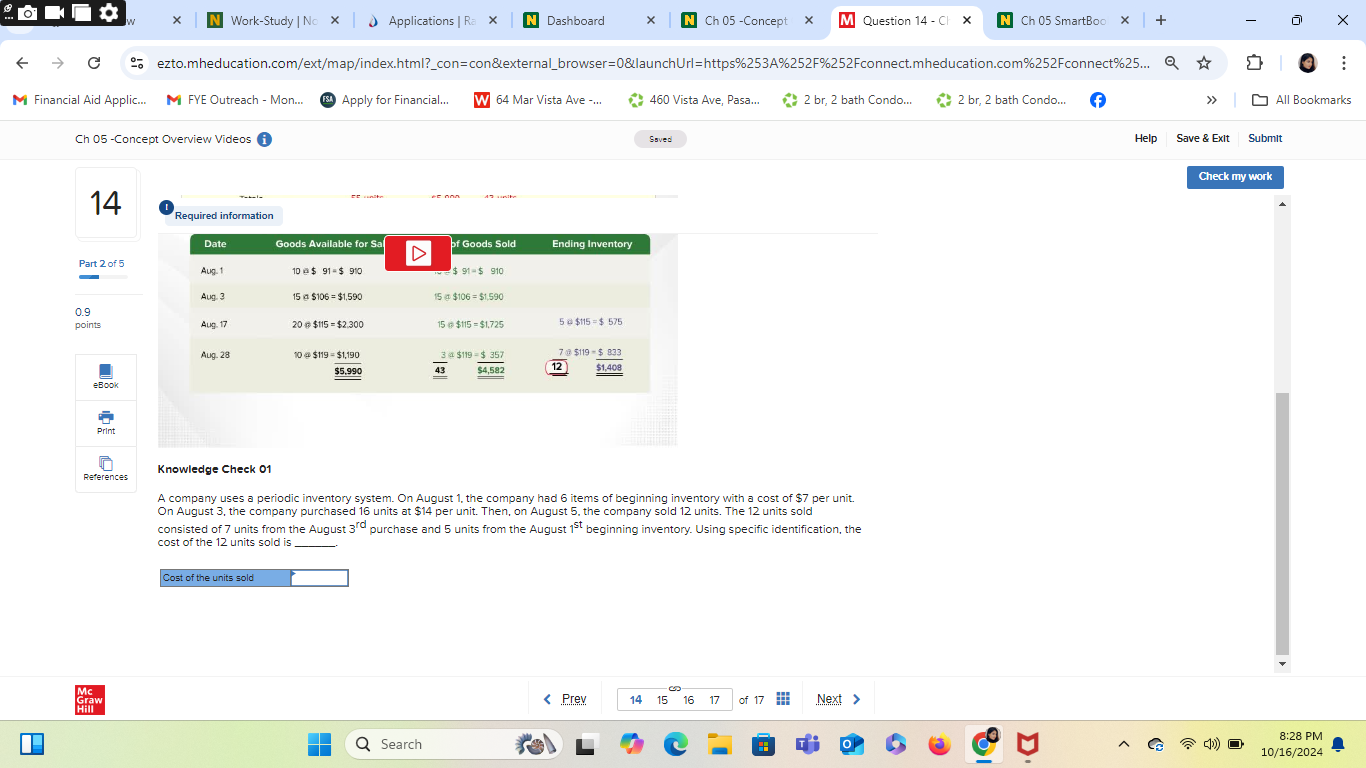Show more bookmarks with the overflow chevron
1366x768 pixels.
click(x=1213, y=100)
